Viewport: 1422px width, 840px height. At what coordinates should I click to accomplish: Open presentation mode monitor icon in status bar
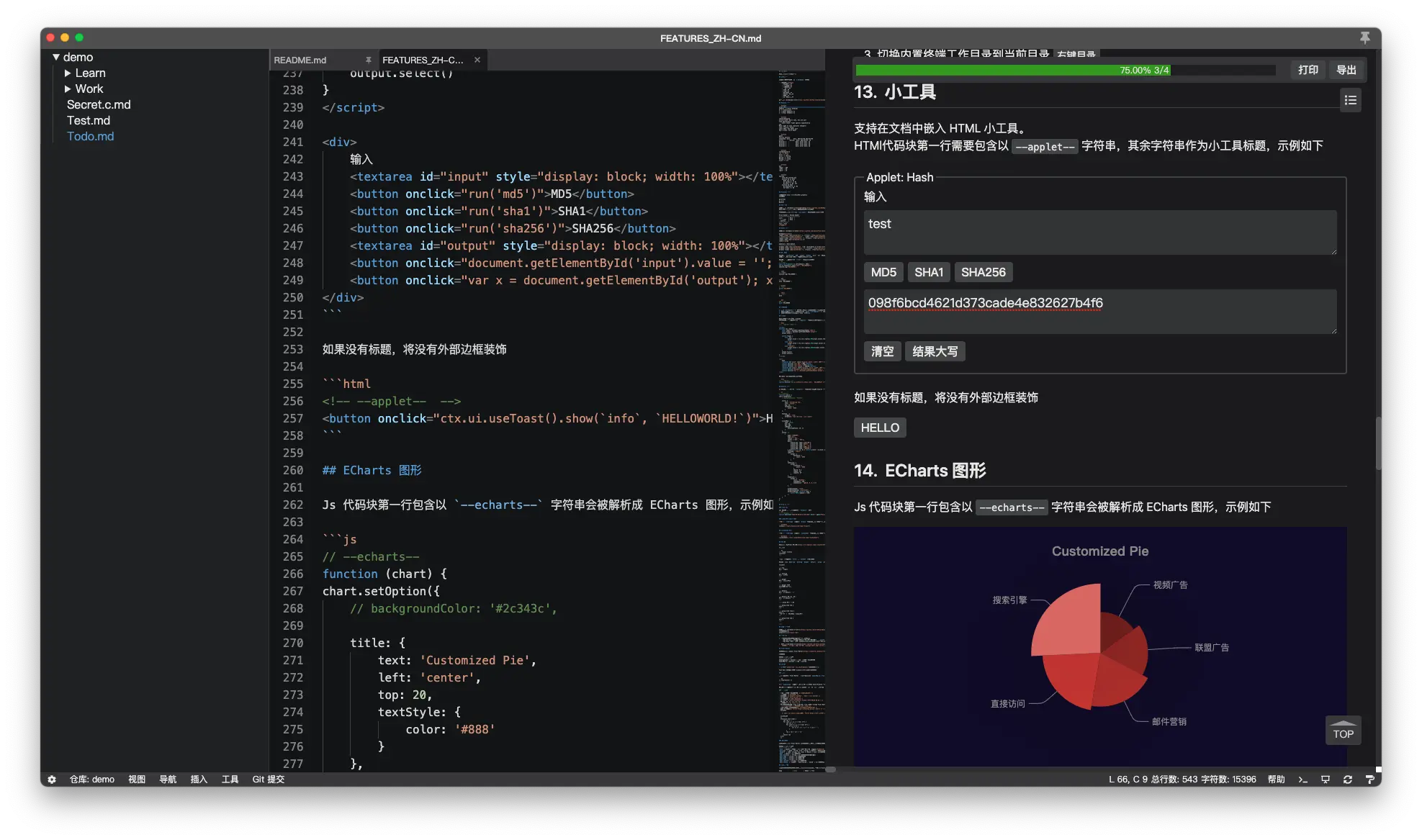tap(1325, 779)
